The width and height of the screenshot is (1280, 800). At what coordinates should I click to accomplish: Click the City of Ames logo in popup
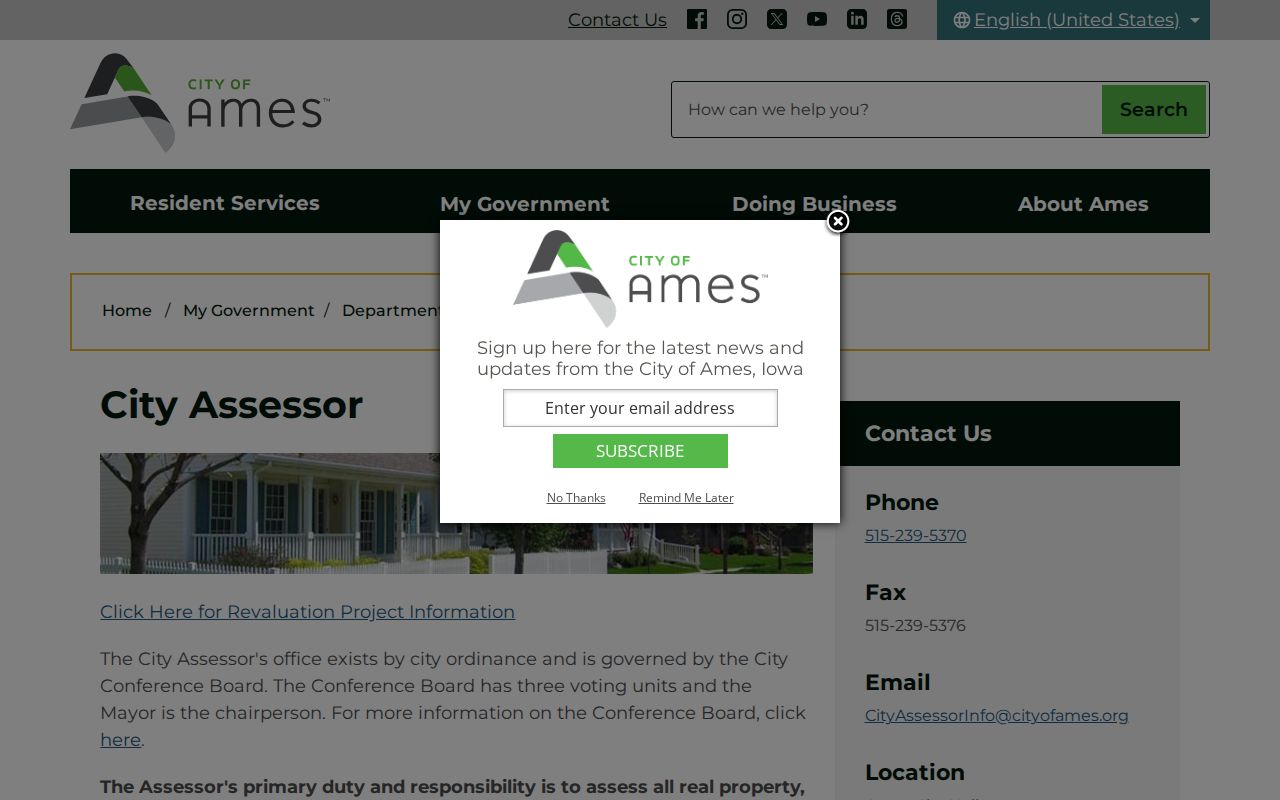pyautogui.click(x=640, y=279)
